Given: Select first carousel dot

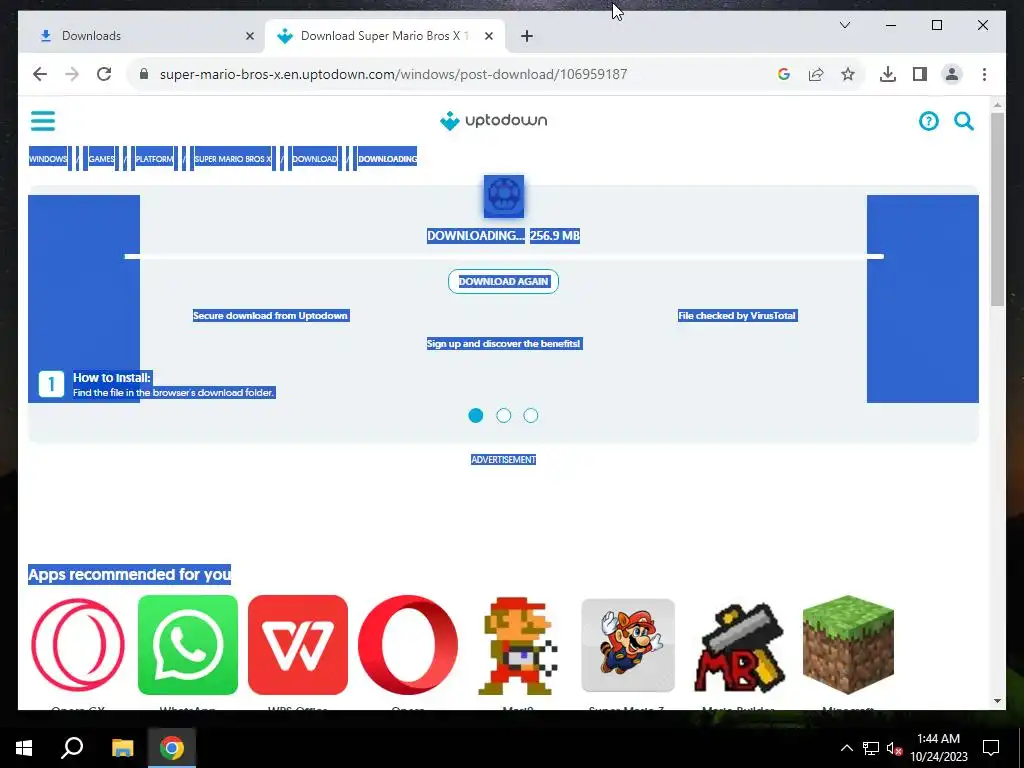Looking at the screenshot, I should [476, 415].
